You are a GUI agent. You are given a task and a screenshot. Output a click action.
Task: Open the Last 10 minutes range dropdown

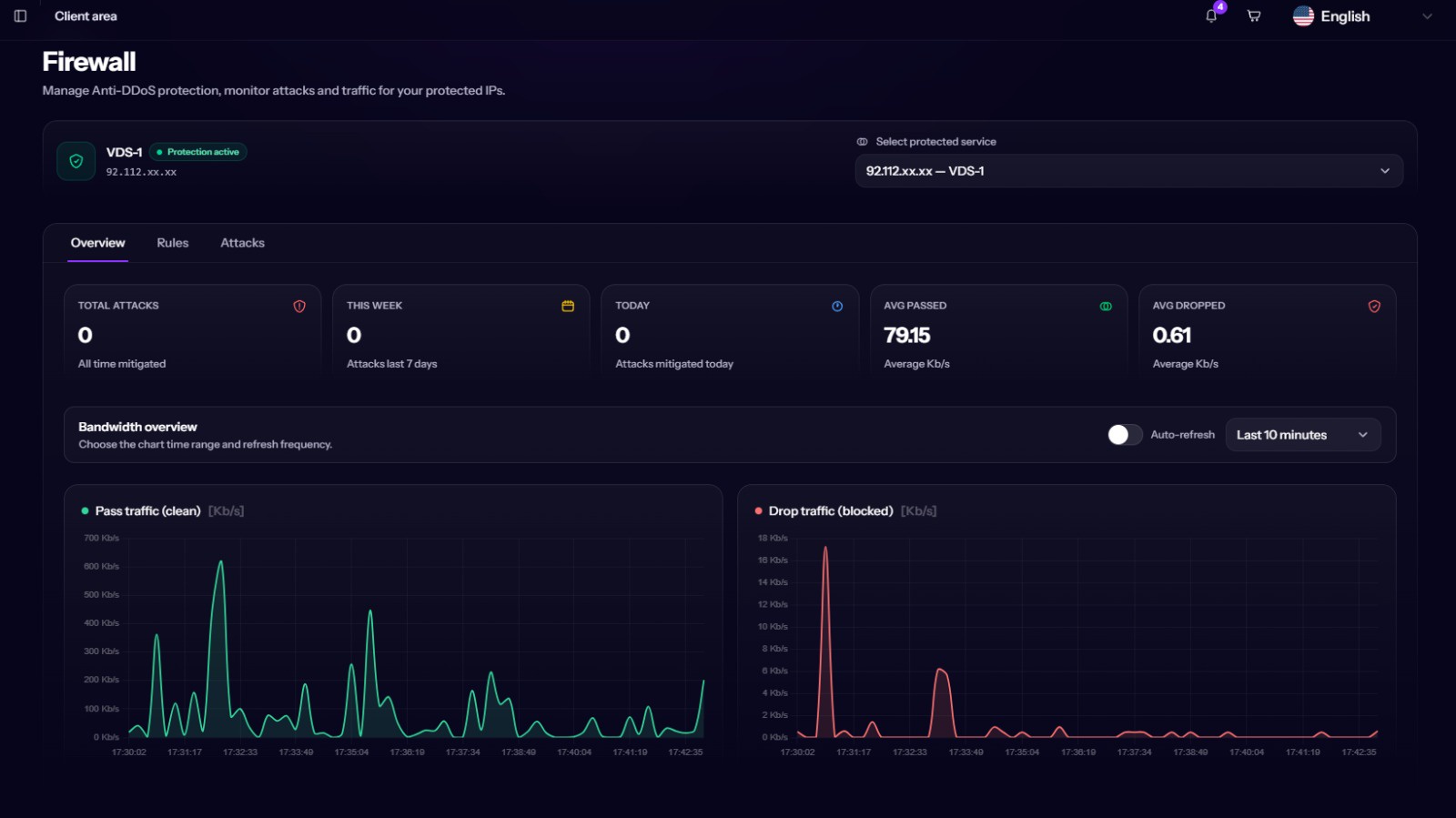pyautogui.click(x=1302, y=435)
